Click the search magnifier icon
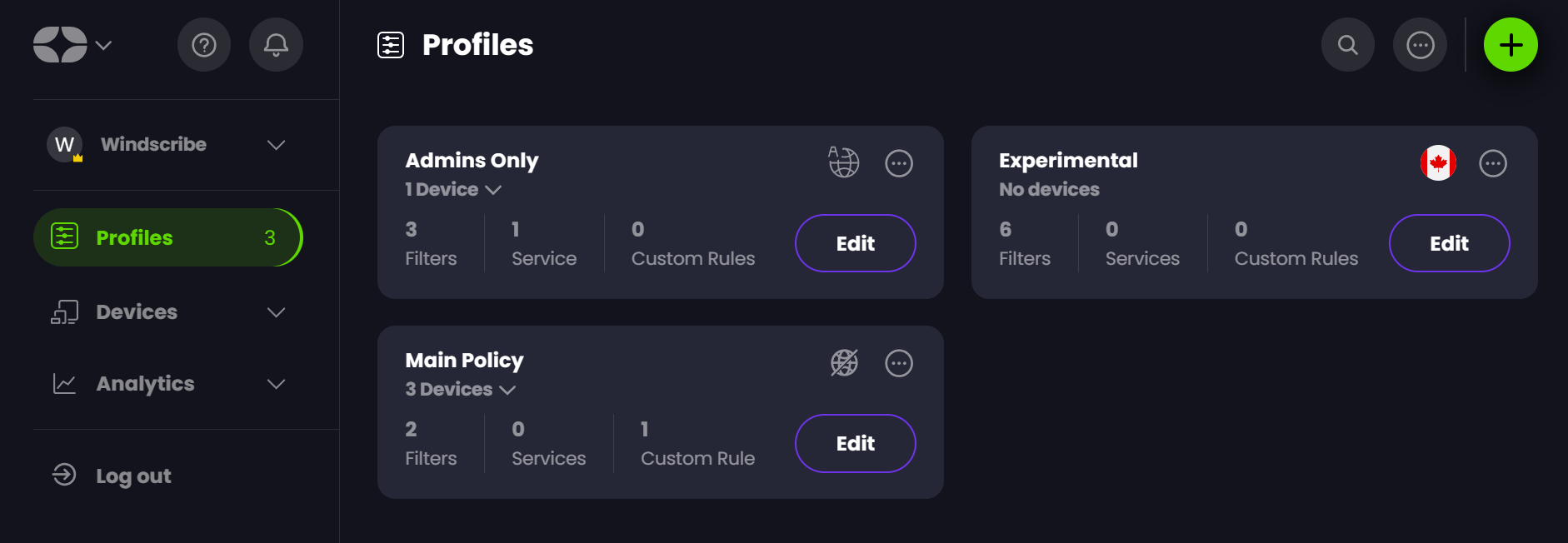Viewport: 1568px width, 543px height. pos(1347,45)
